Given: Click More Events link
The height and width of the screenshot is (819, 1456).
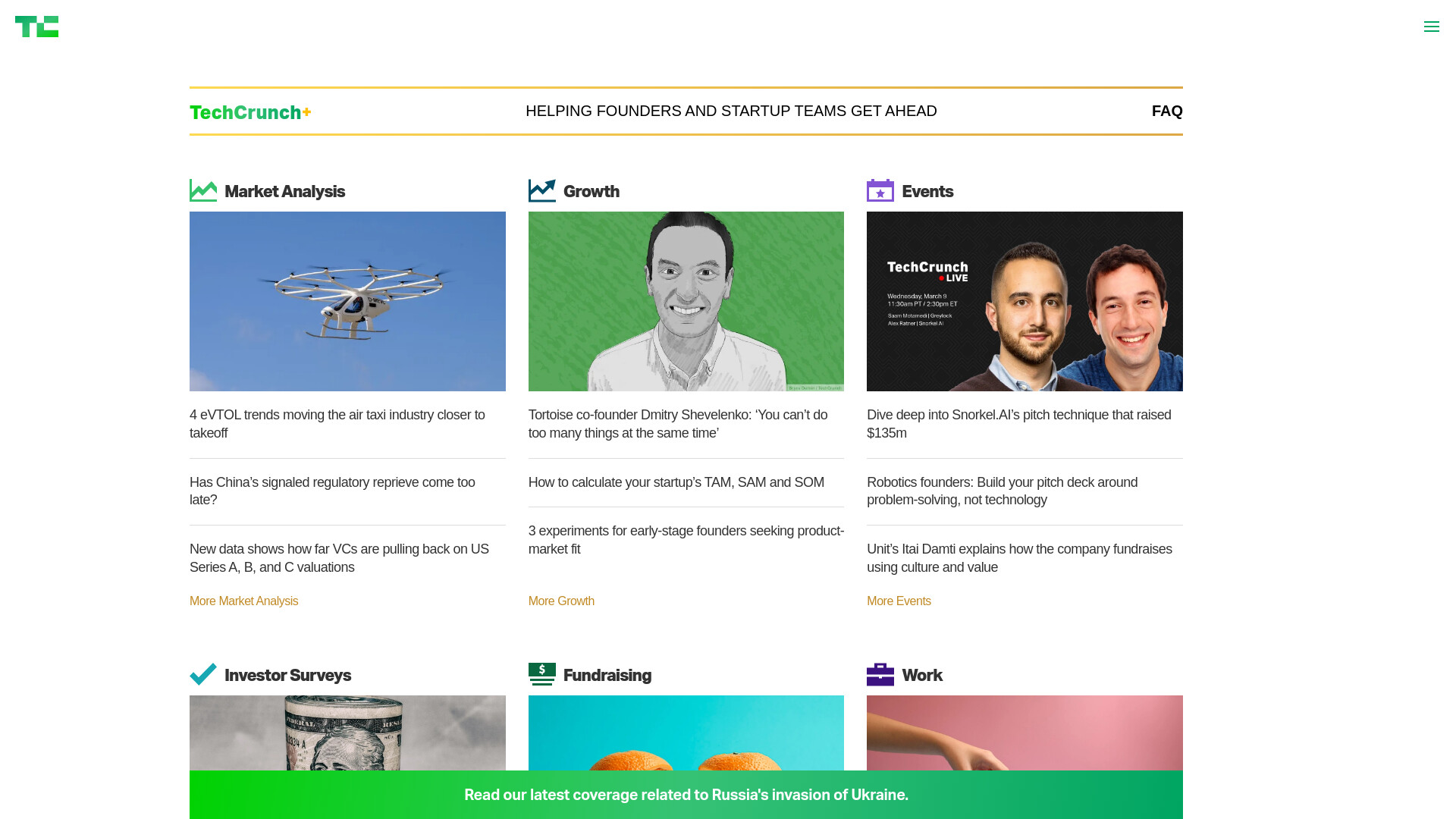Looking at the screenshot, I should (x=899, y=601).
